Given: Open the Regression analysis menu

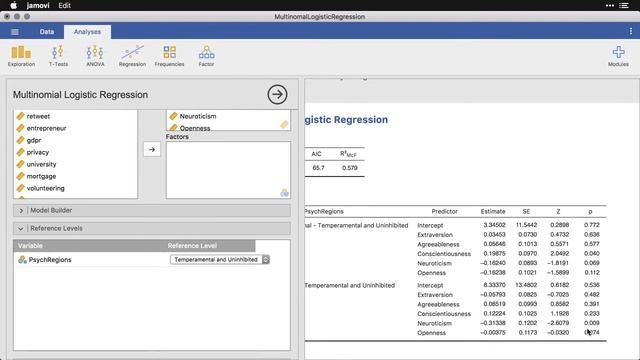Looking at the screenshot, I should pyautogui.click(x=132, y=56).
